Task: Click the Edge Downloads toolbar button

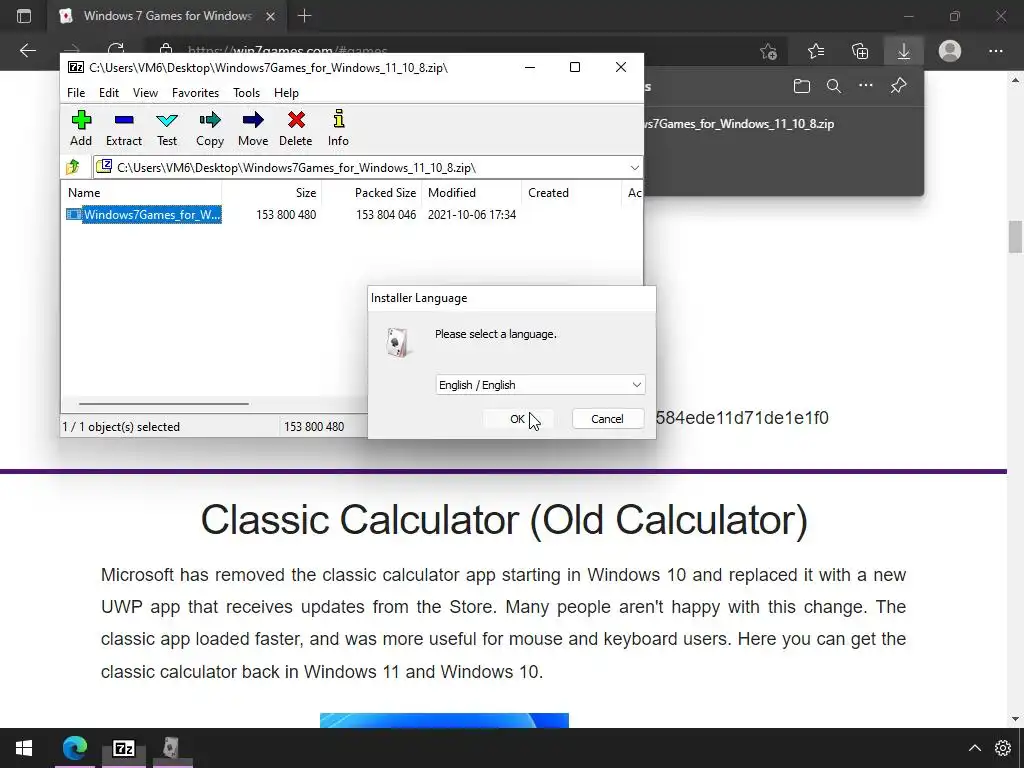Action: tap(904, 51)
